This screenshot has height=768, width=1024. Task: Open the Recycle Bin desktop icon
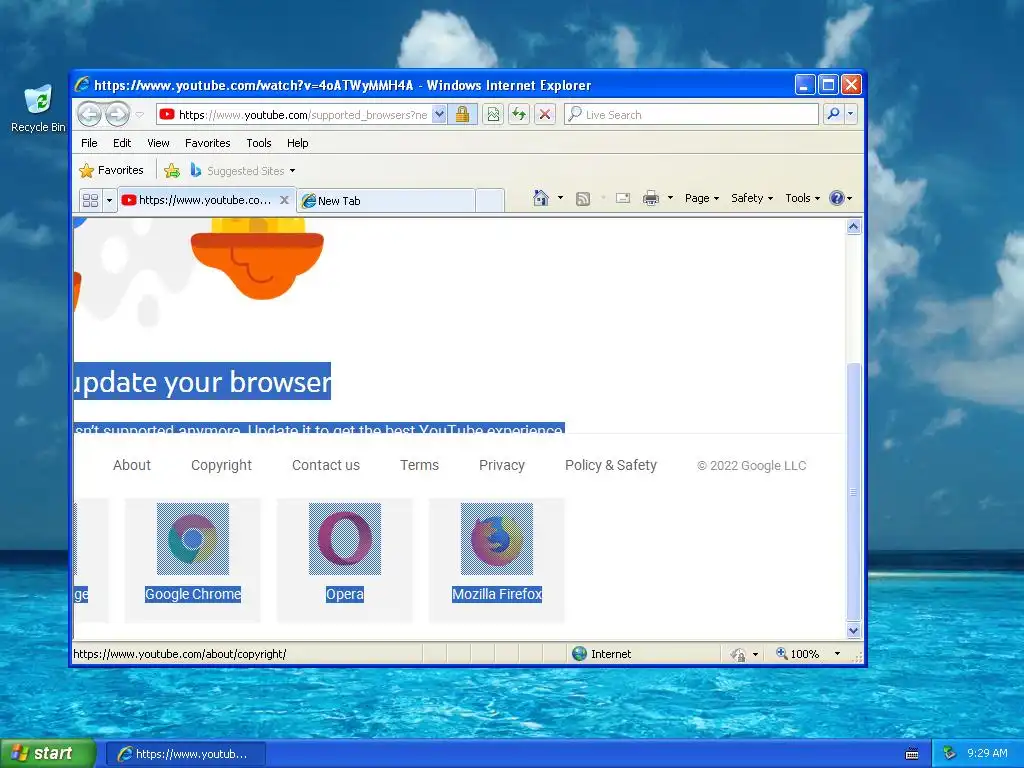pyautogui.click(x=38, y=108)
